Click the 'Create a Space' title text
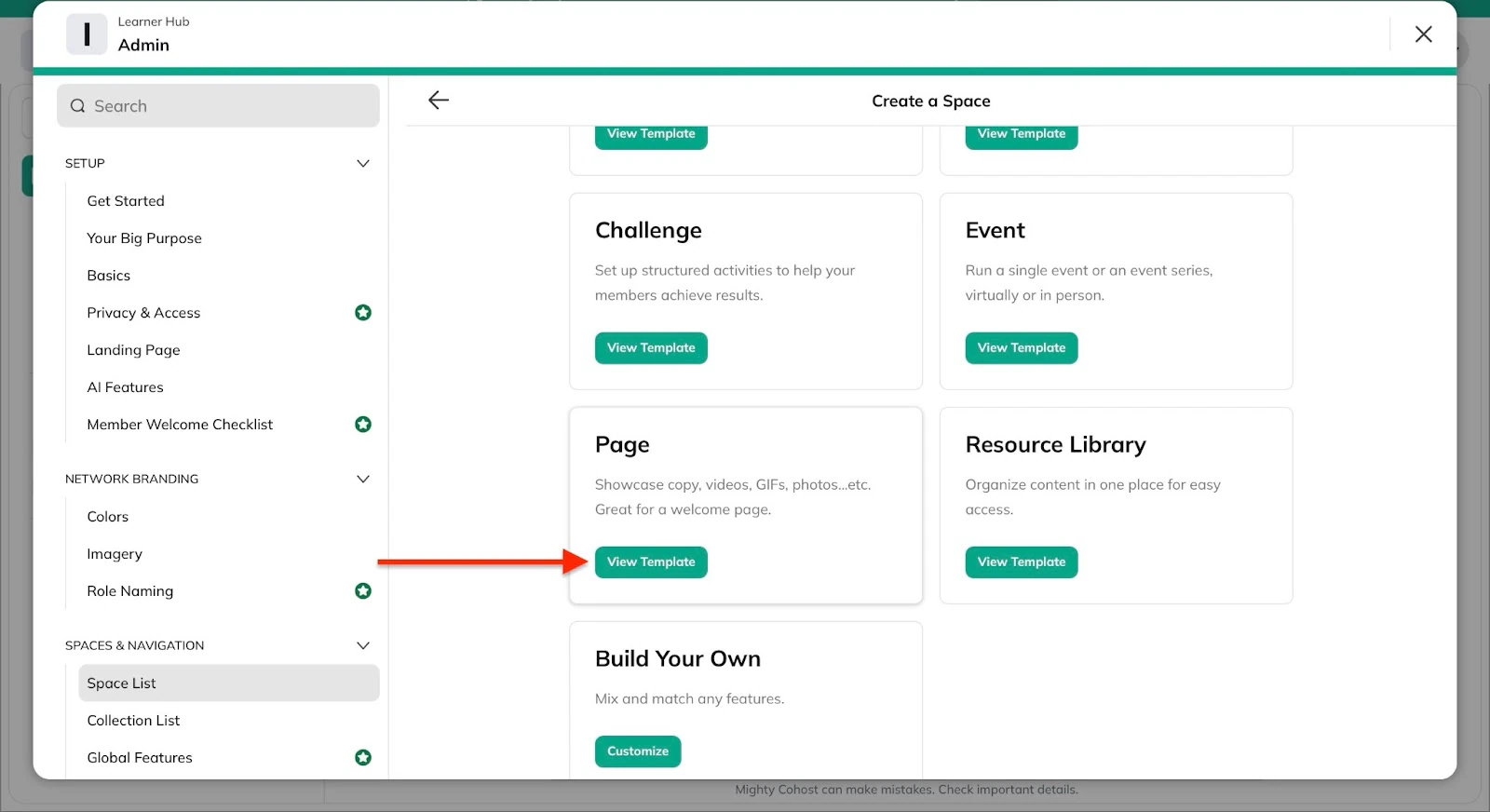The height and width of the screenshot is (812, 1490). tap(931, 101)
